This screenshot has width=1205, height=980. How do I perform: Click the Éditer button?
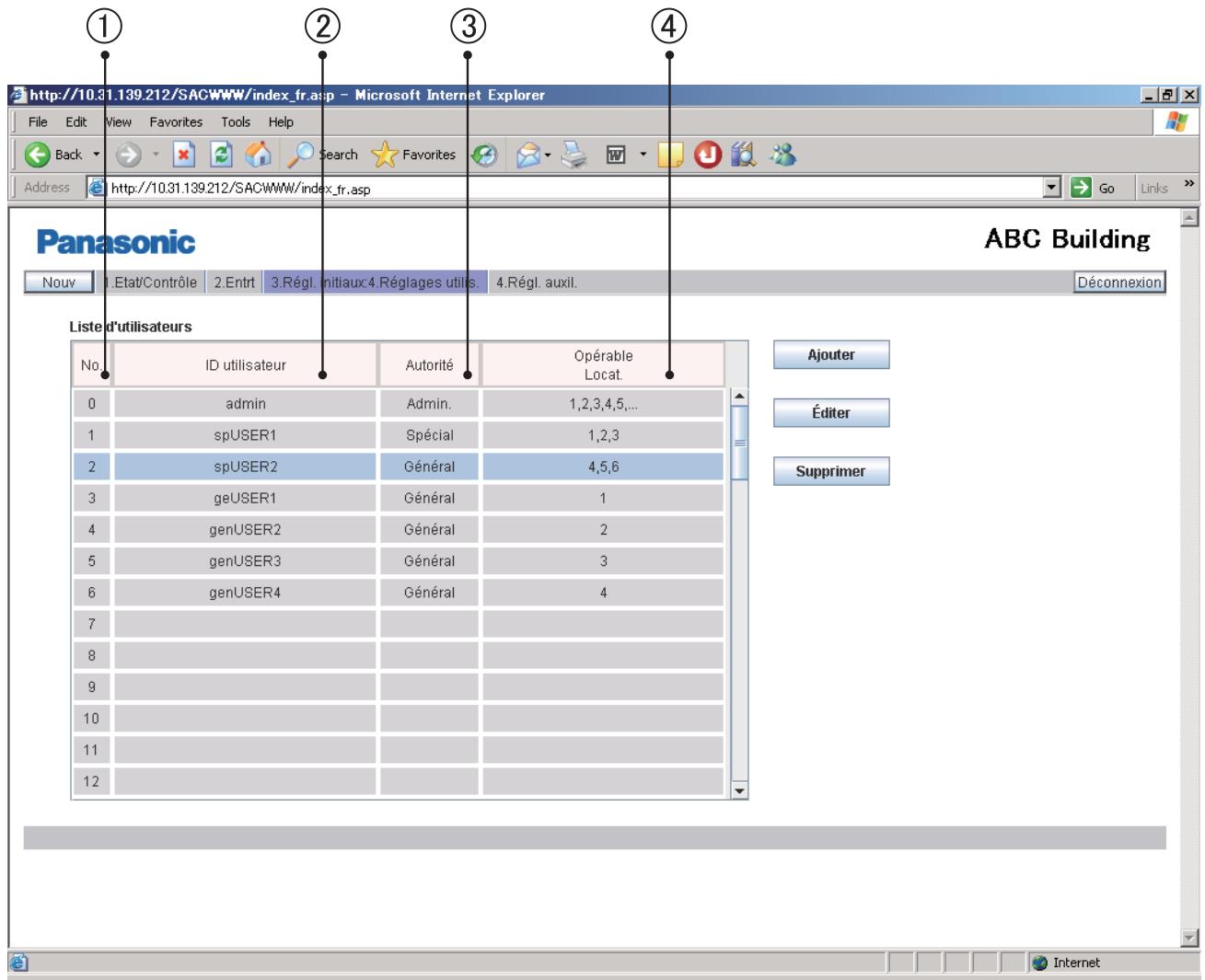831,413
